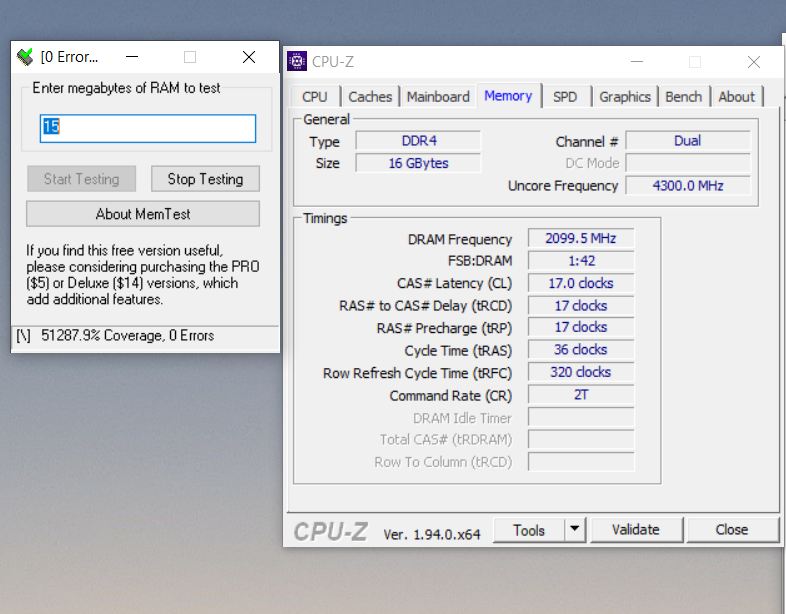
Task: Click the empty Row To Column (tRCD) field
Action: pos(581,462)
